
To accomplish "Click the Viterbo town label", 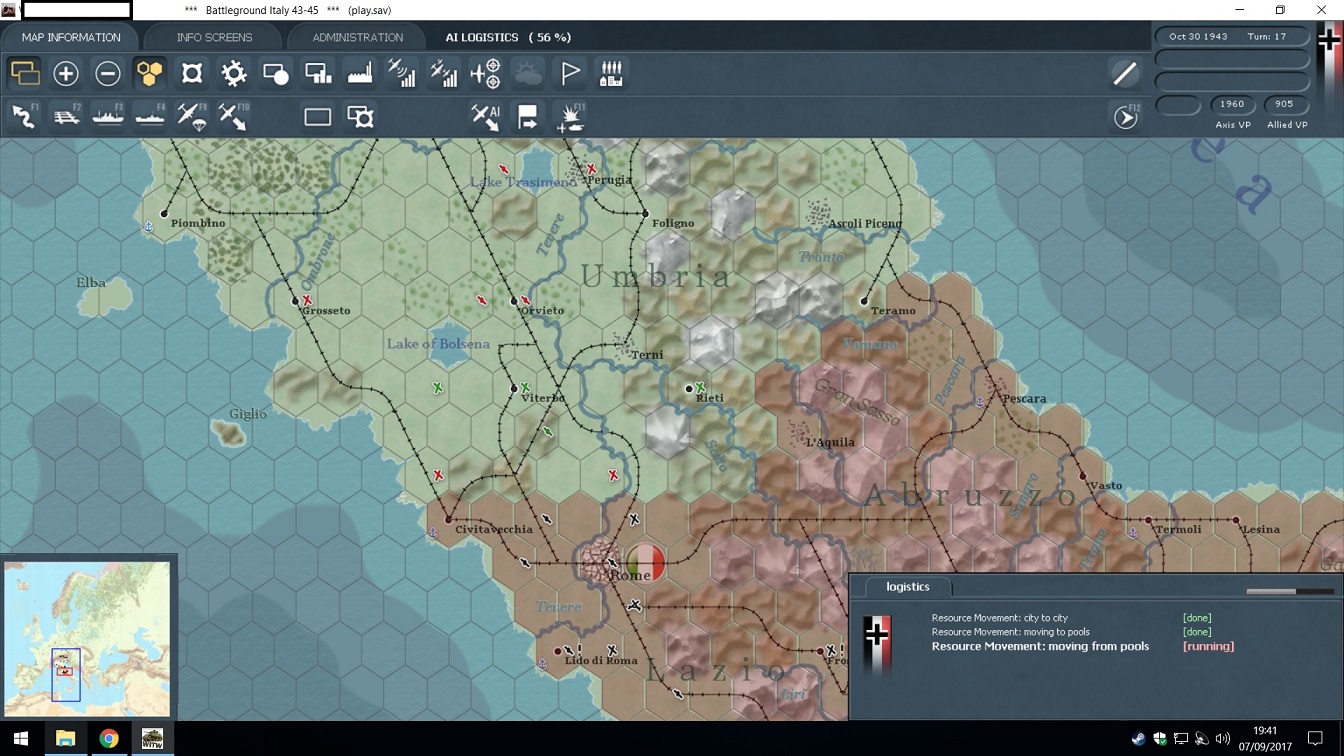I will (x=543, y=398).
